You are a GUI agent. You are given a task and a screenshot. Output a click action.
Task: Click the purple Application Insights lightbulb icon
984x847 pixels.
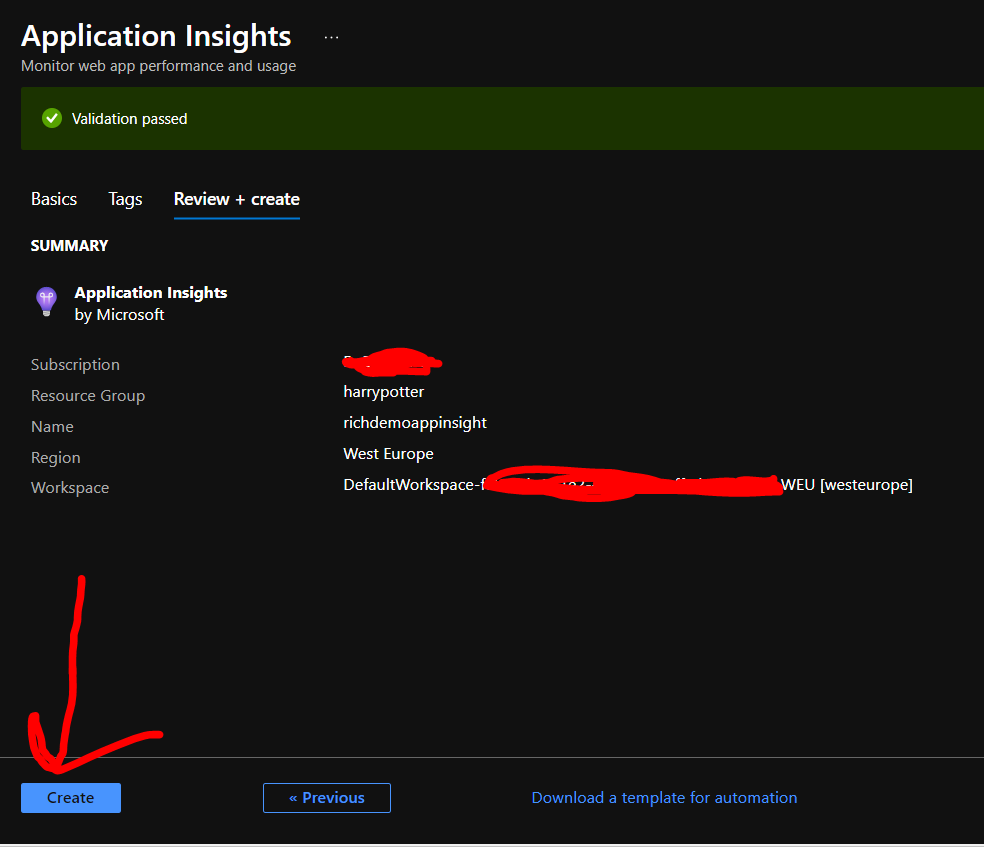pos(46,302)
